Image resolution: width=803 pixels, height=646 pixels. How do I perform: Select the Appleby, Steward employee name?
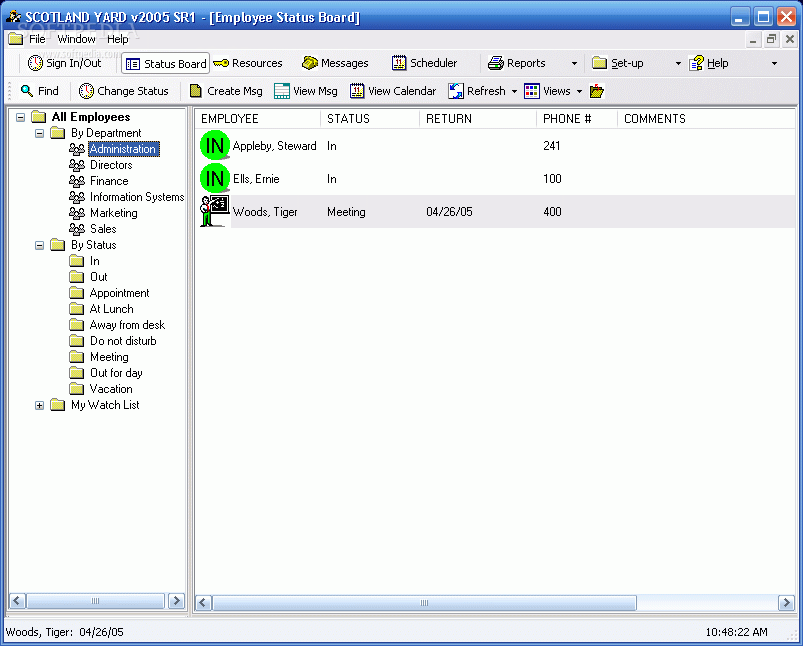pyautogui.click(x=274, y=146)
